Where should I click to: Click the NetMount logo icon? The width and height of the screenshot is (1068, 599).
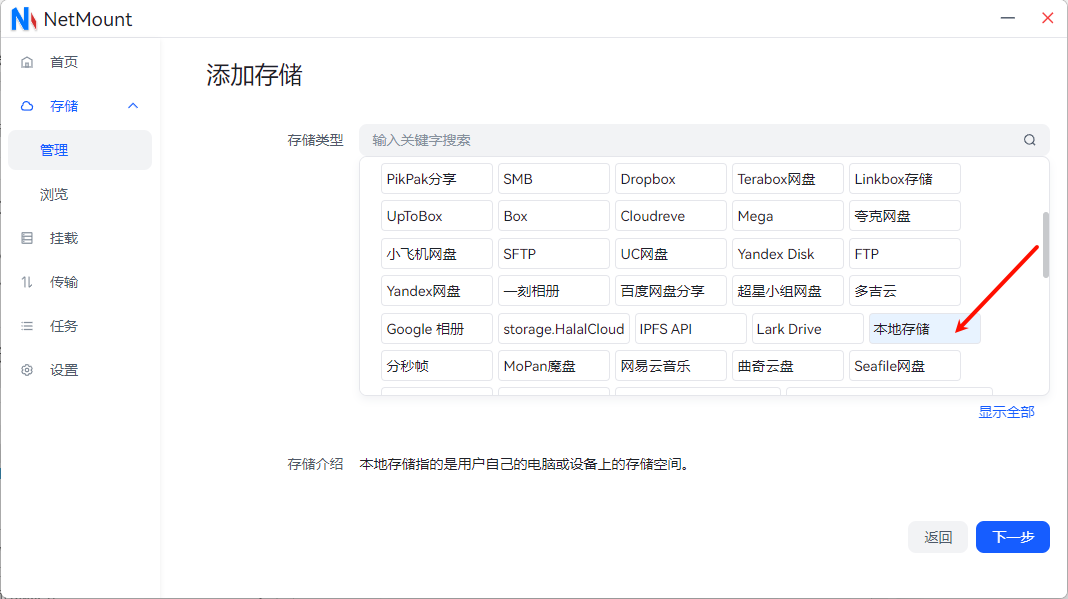24,19
